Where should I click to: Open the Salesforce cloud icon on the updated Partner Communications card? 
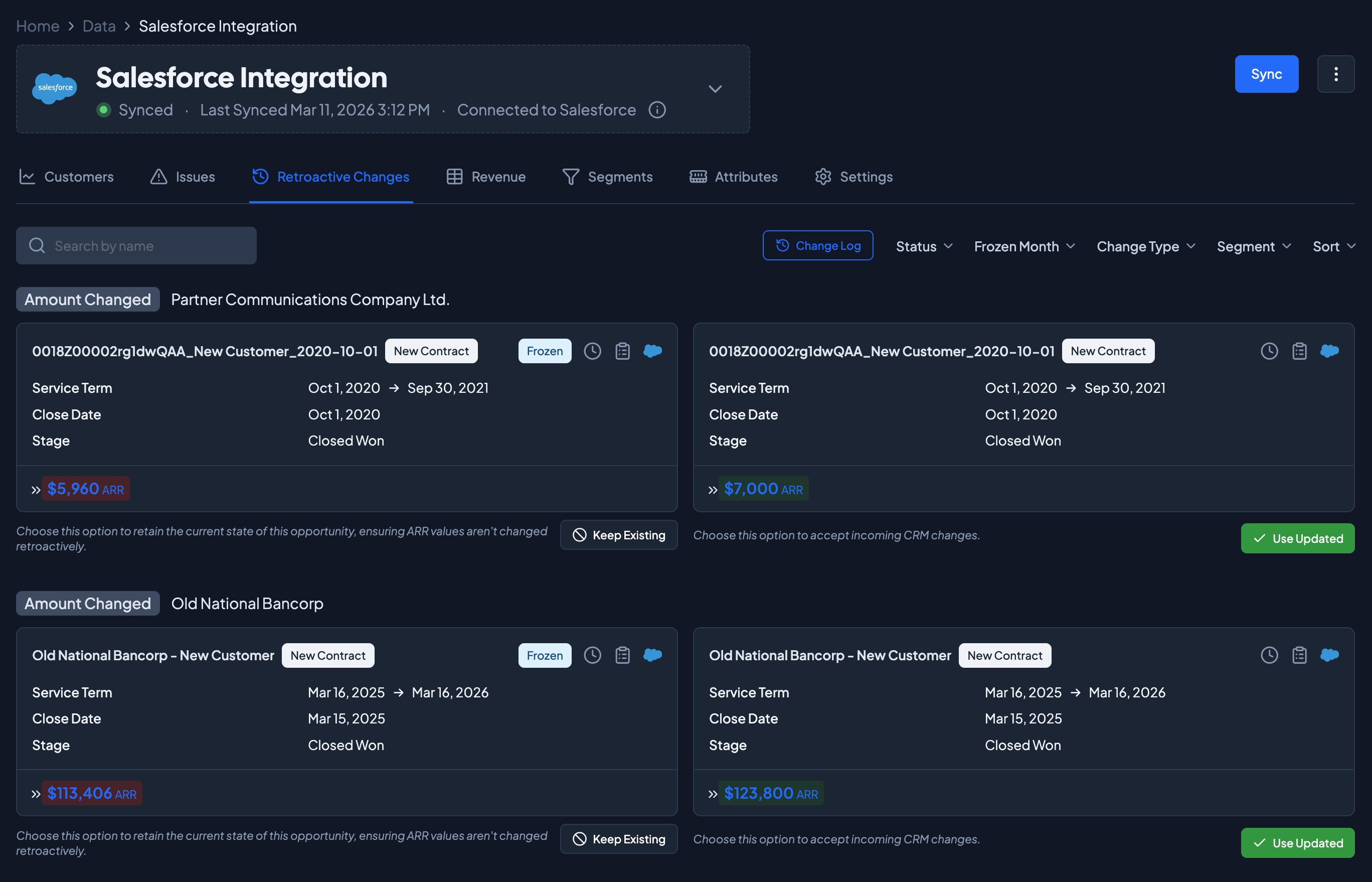pos(1329,351)
